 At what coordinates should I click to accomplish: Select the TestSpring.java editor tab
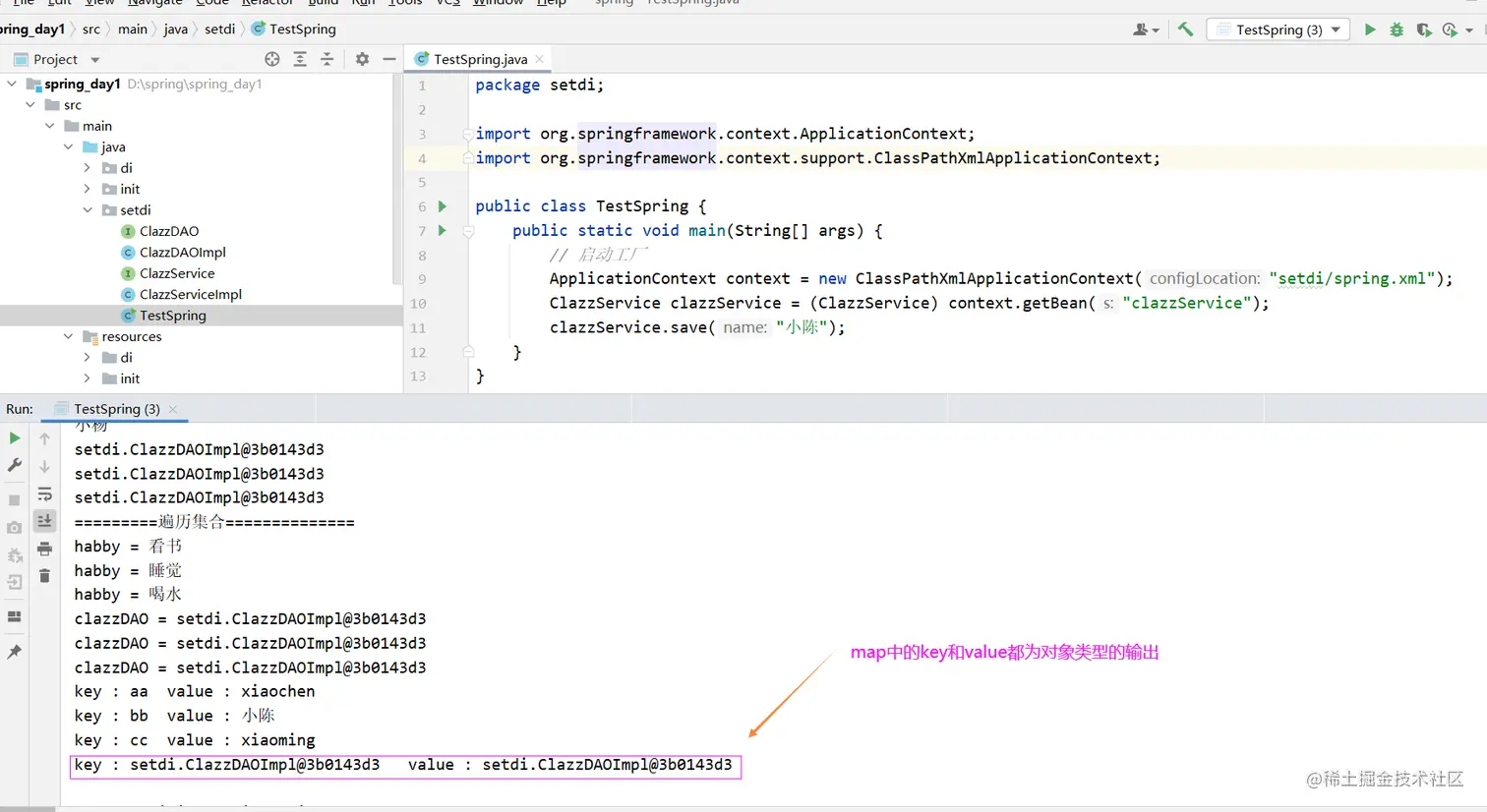click(x=480, y=59)
